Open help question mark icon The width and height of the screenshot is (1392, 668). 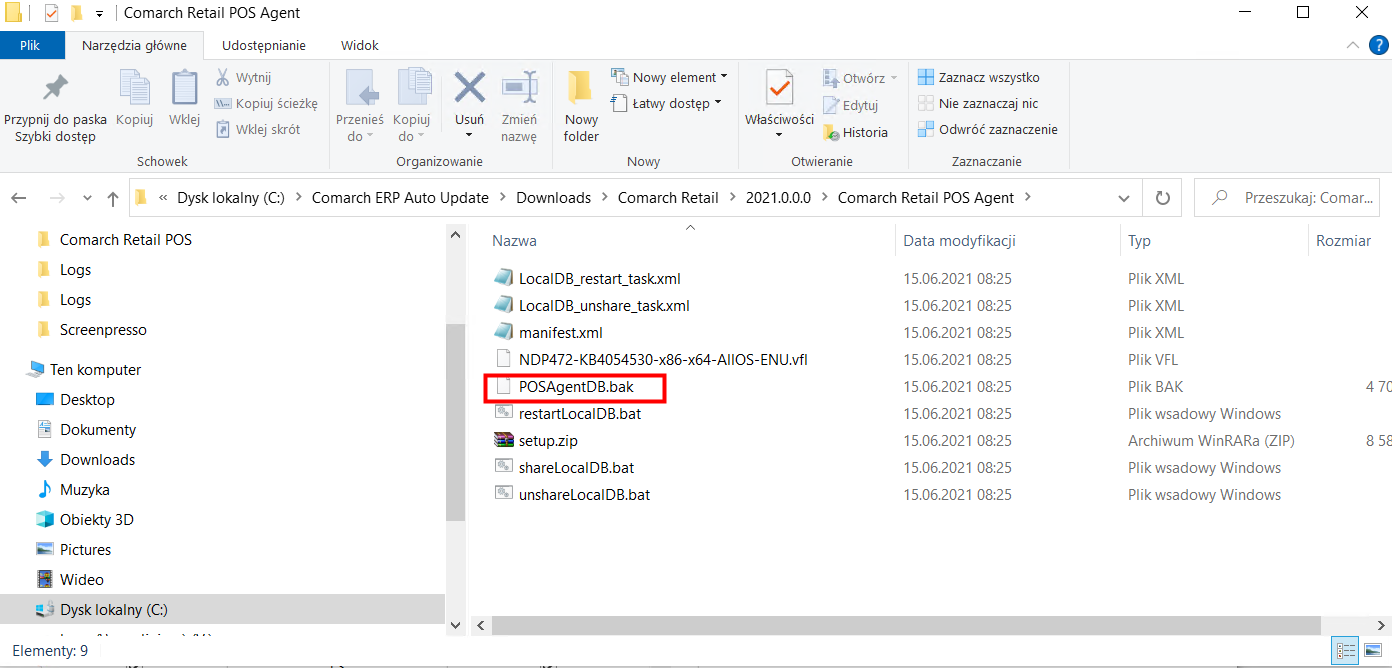(1377, 45)
